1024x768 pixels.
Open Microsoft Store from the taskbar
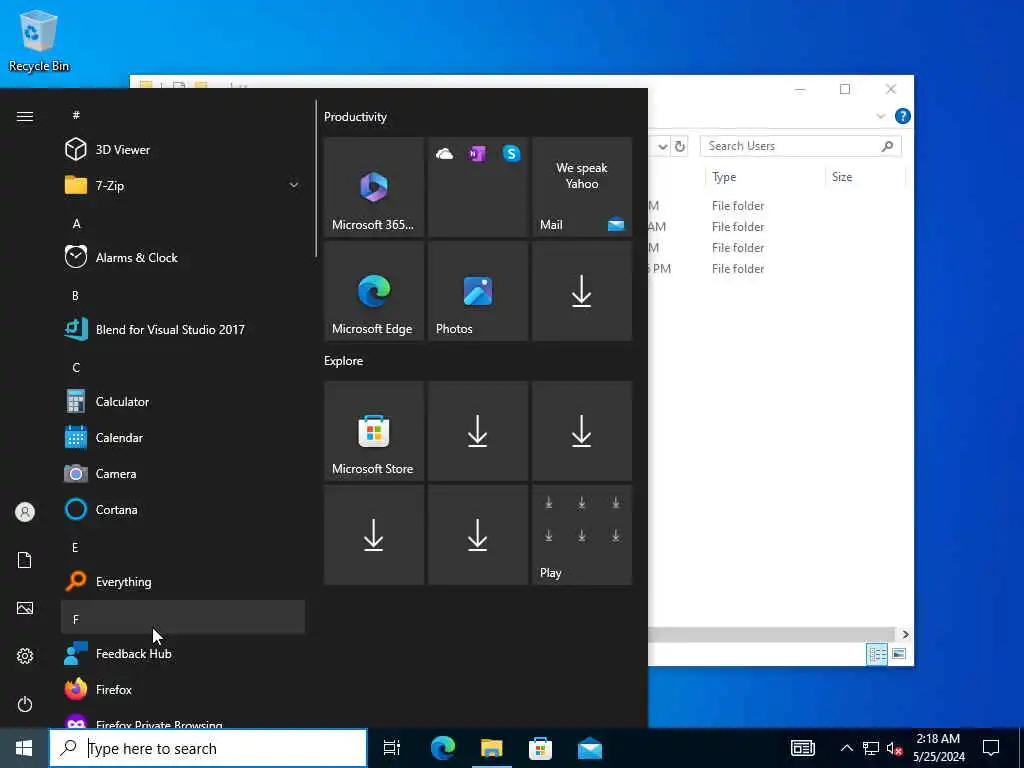pos(541,748)
